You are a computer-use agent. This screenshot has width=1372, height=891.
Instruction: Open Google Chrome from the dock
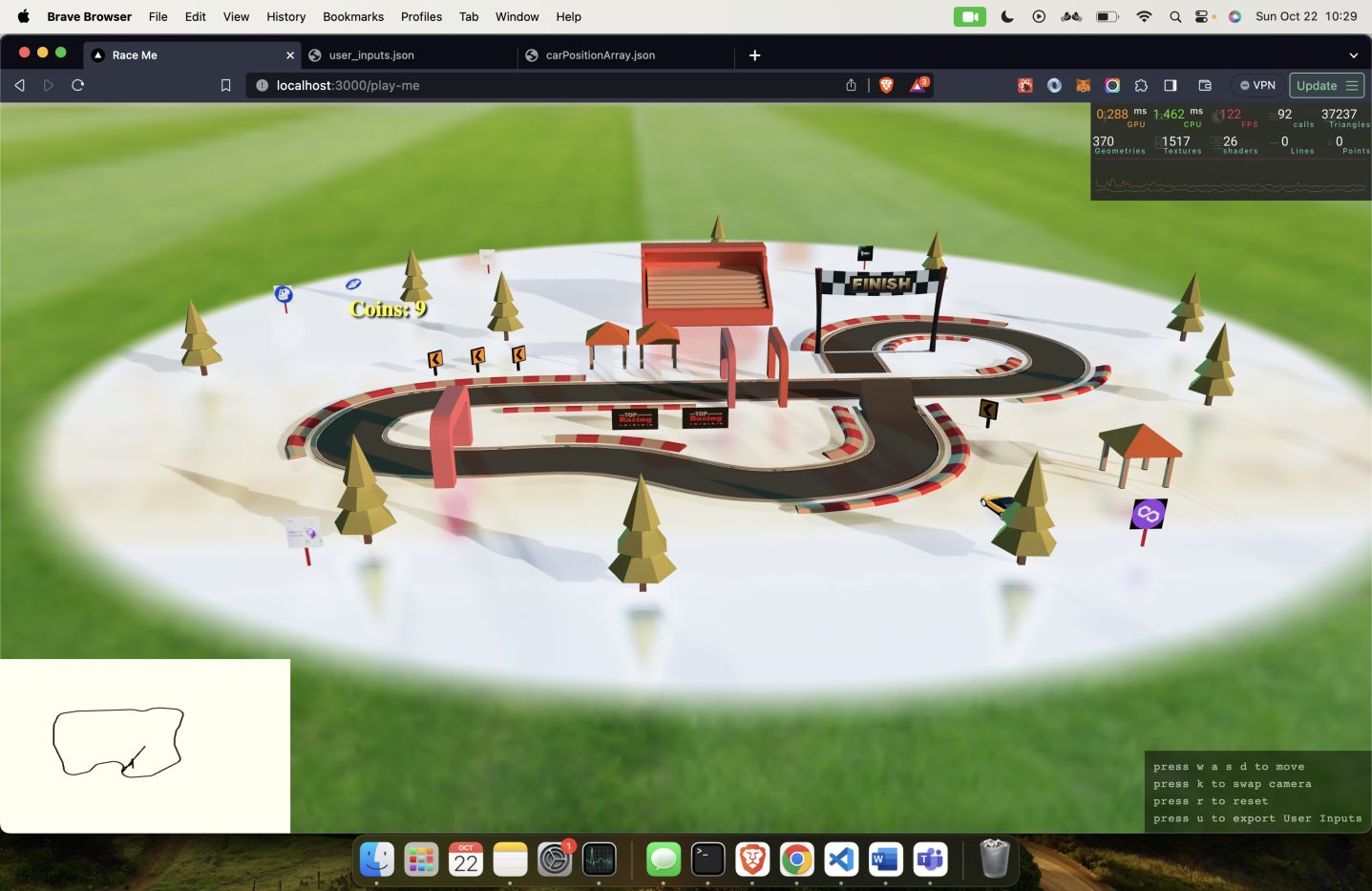click(x=796, y=859)
